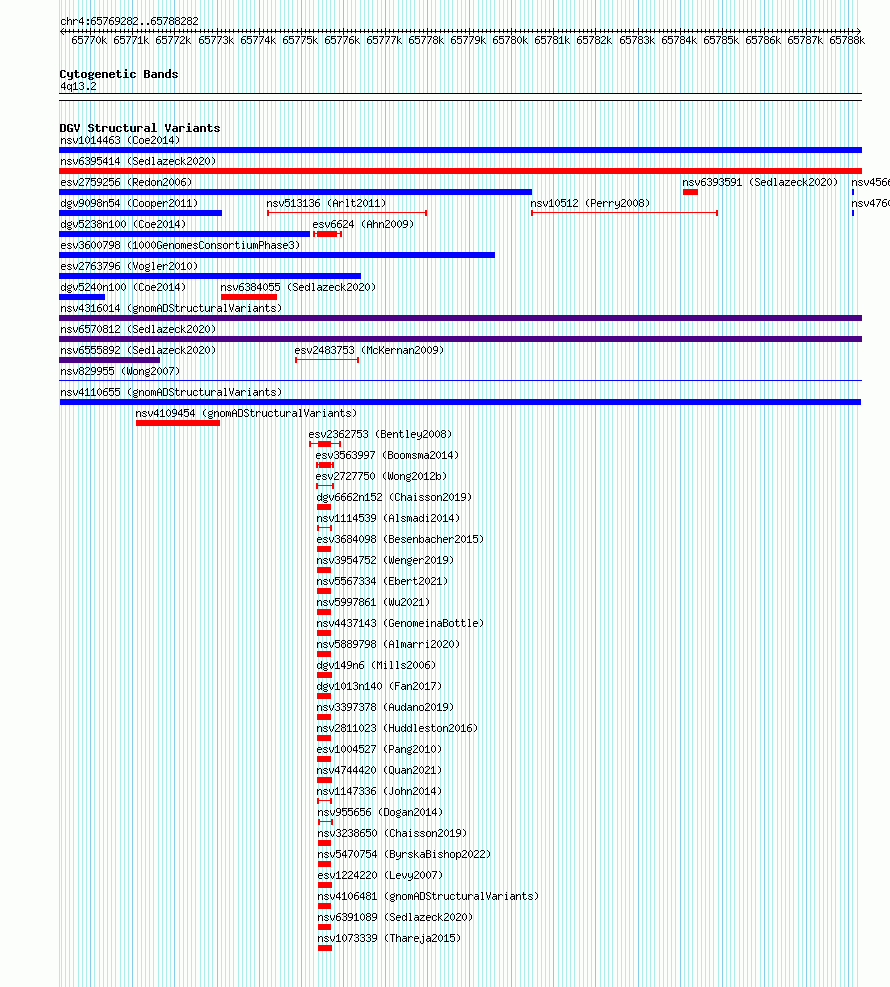Click esv2763796 (Vogler2010) label
The width and height of the screenshot is (890, 987).
click(129, 266)
